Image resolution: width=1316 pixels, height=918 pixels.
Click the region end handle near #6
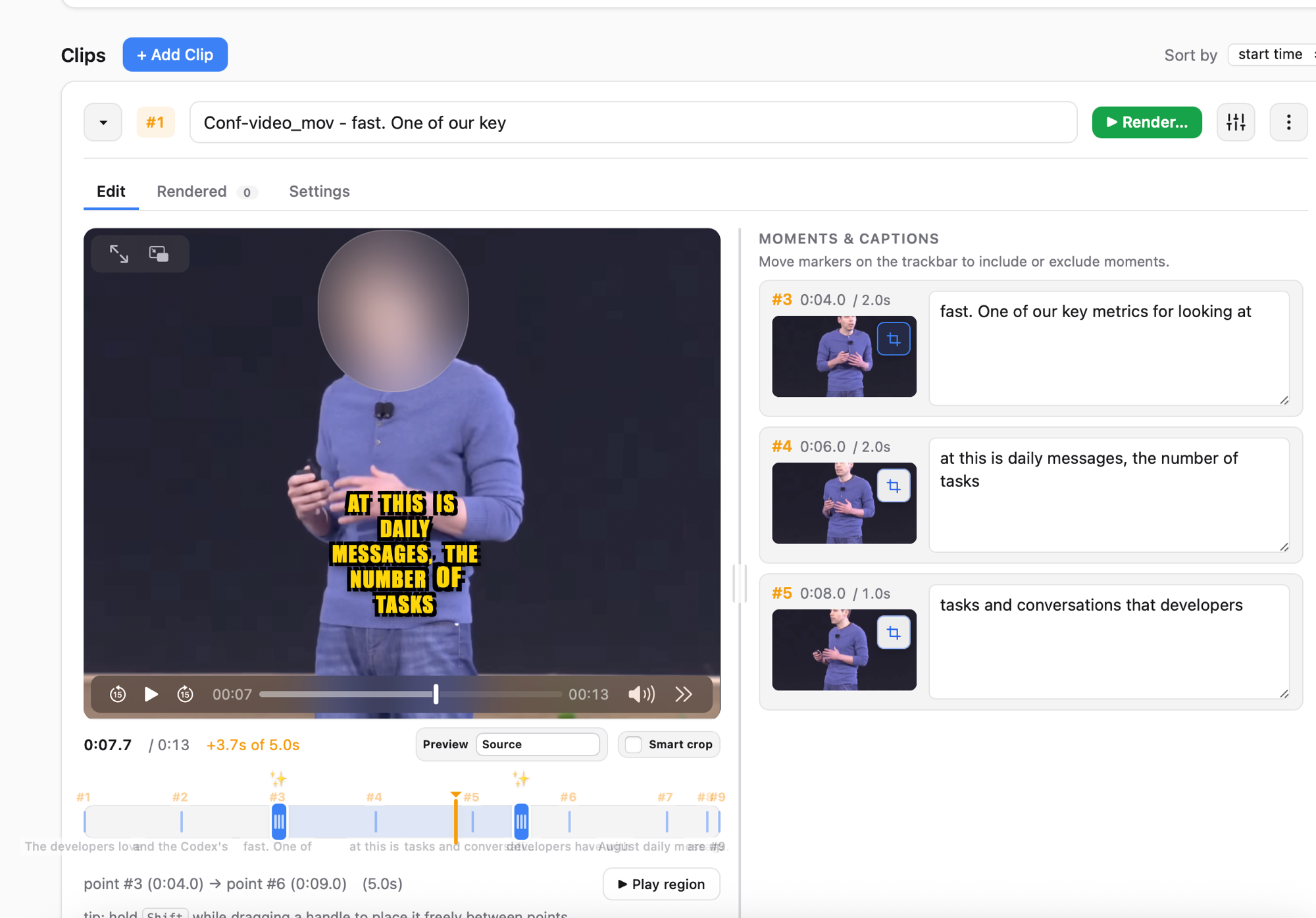coord(521,821)
